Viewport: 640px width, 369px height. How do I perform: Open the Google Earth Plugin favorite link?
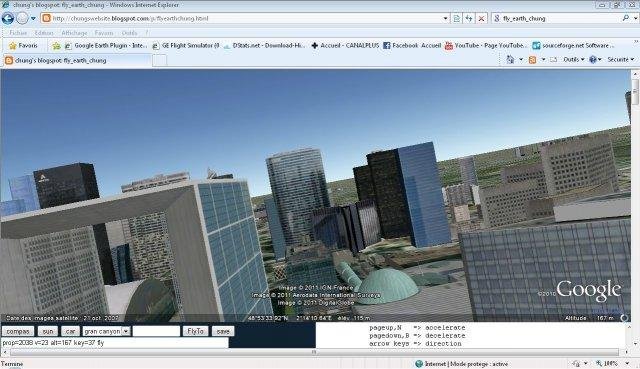[x=106, y=46]
